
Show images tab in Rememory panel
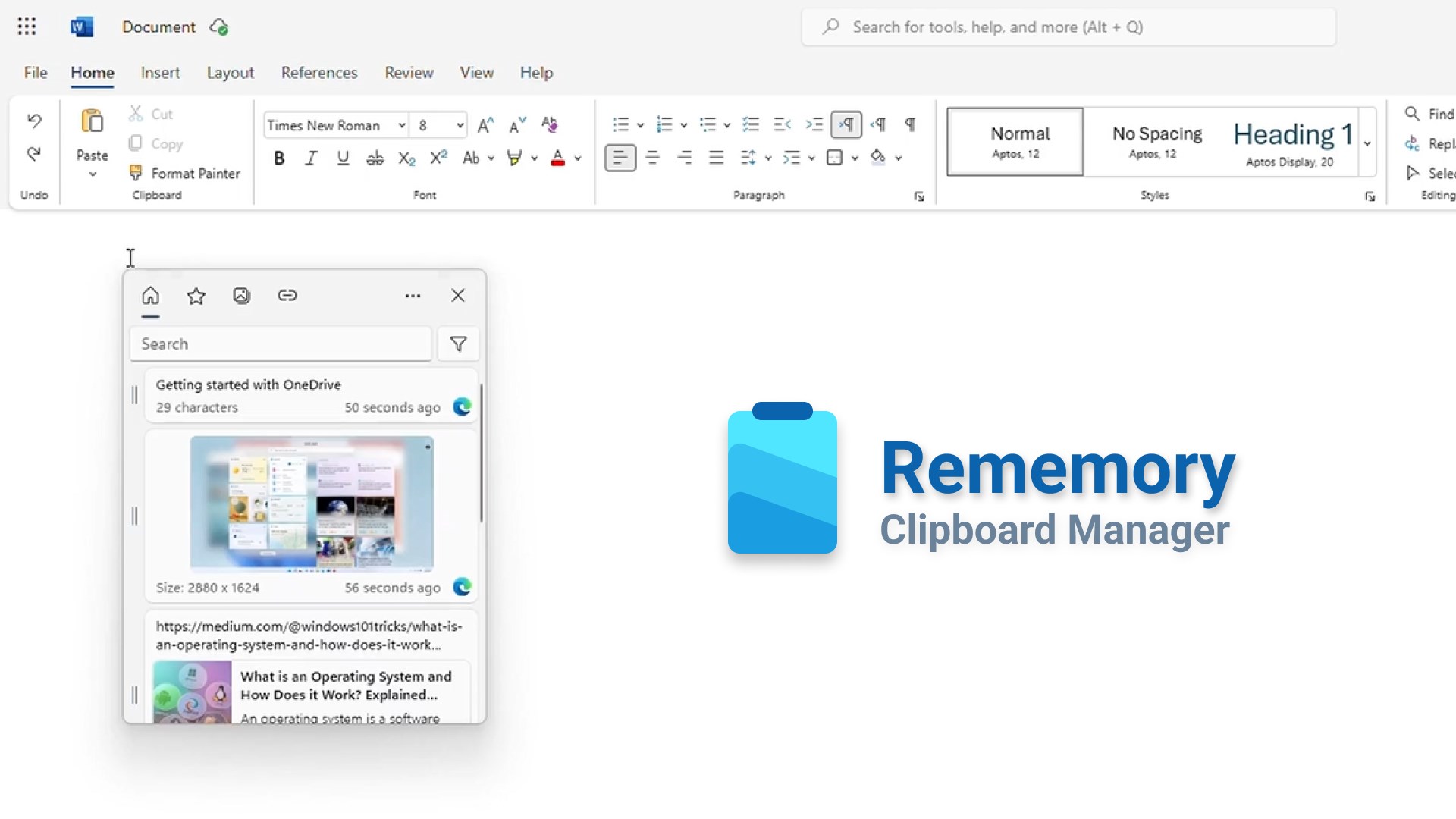[241, 296]
